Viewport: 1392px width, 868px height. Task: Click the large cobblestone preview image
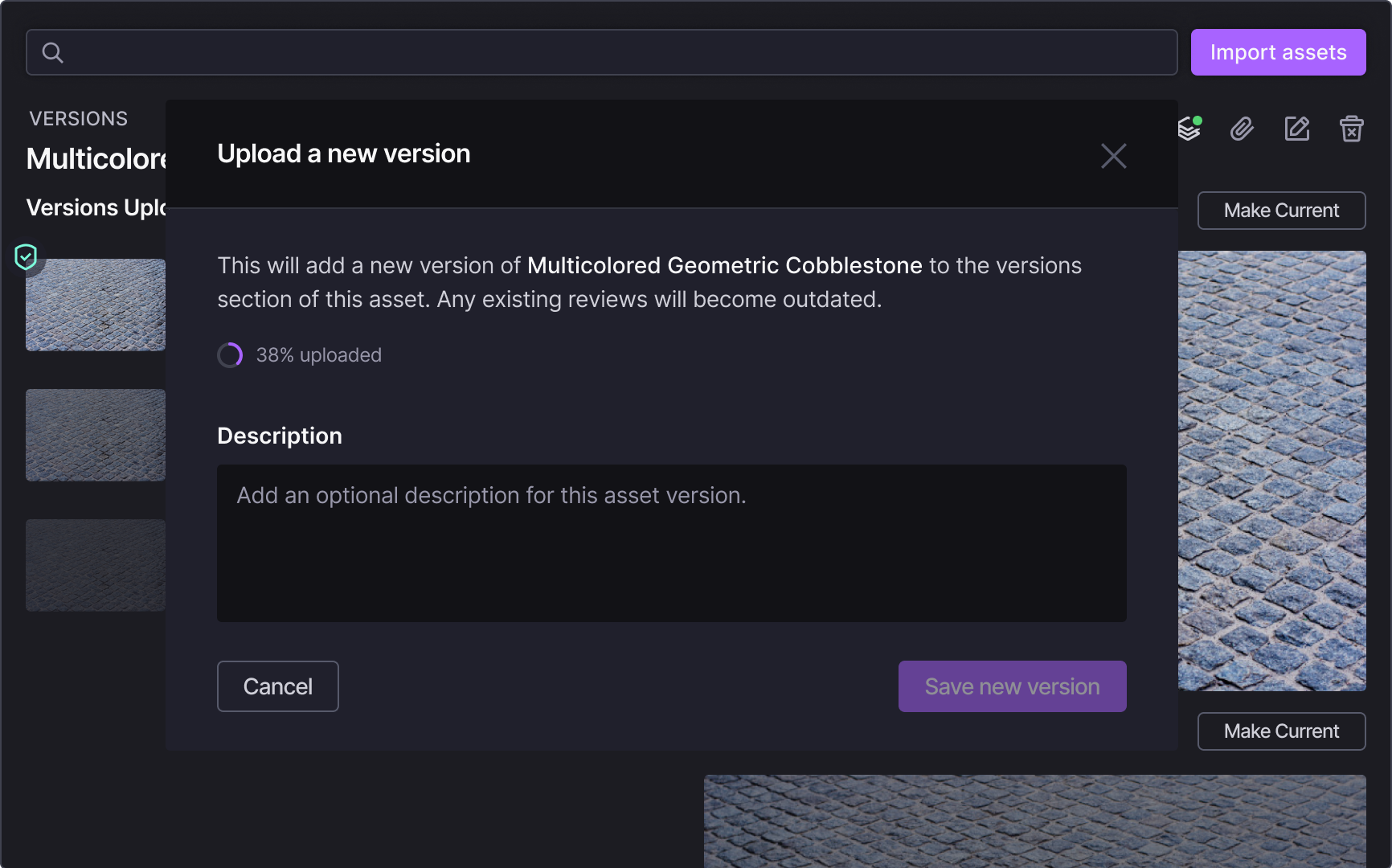point(1272,470)
